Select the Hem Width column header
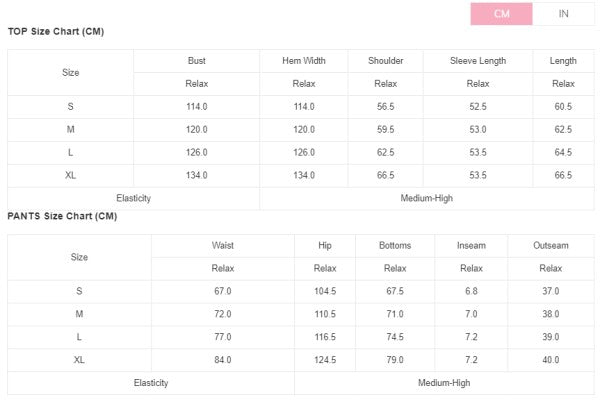Viewport: 600px width, 402px height. click(304, 61)
